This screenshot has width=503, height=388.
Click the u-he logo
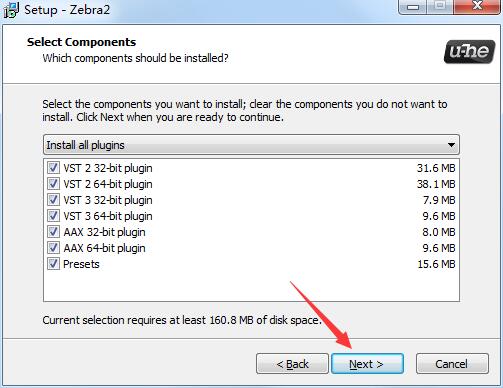click(469, 52)
